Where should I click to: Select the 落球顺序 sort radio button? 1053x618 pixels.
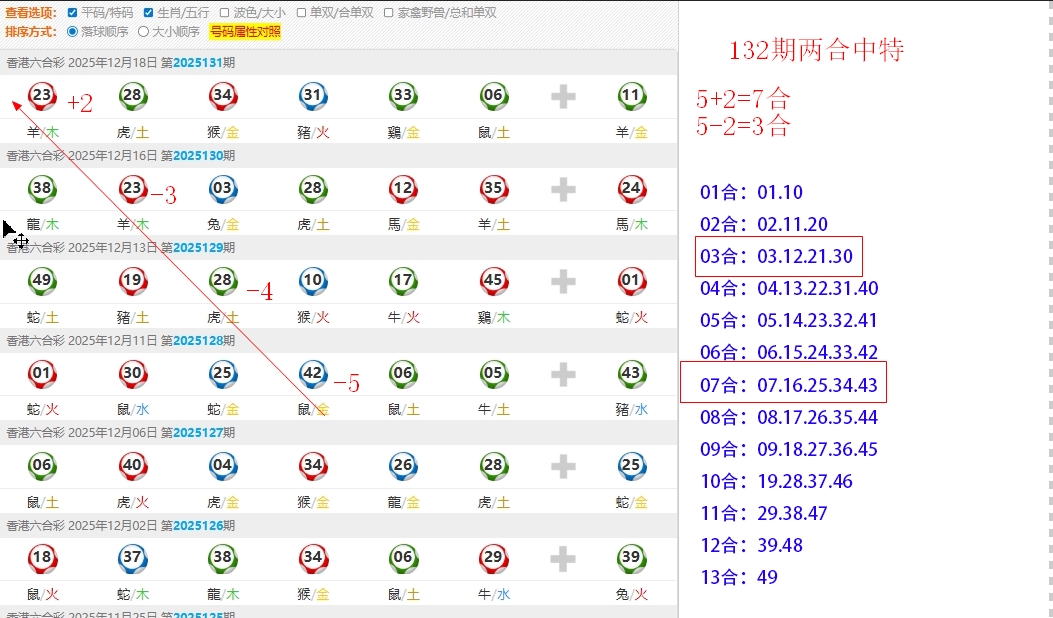tap(72, 31)
